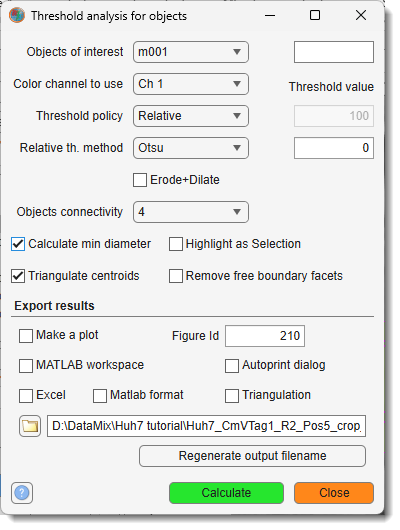Tick the MATLAB workspace export checkbox
400x530 pixels.
click(x=26, y=366)
